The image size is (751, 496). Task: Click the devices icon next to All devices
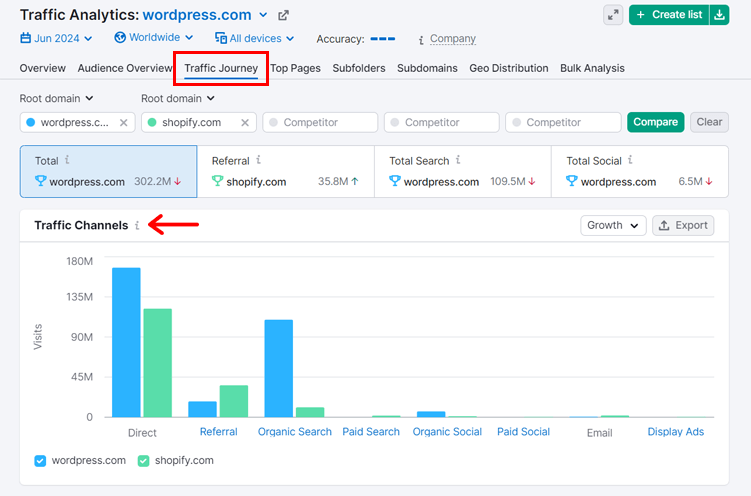(221, 38)
